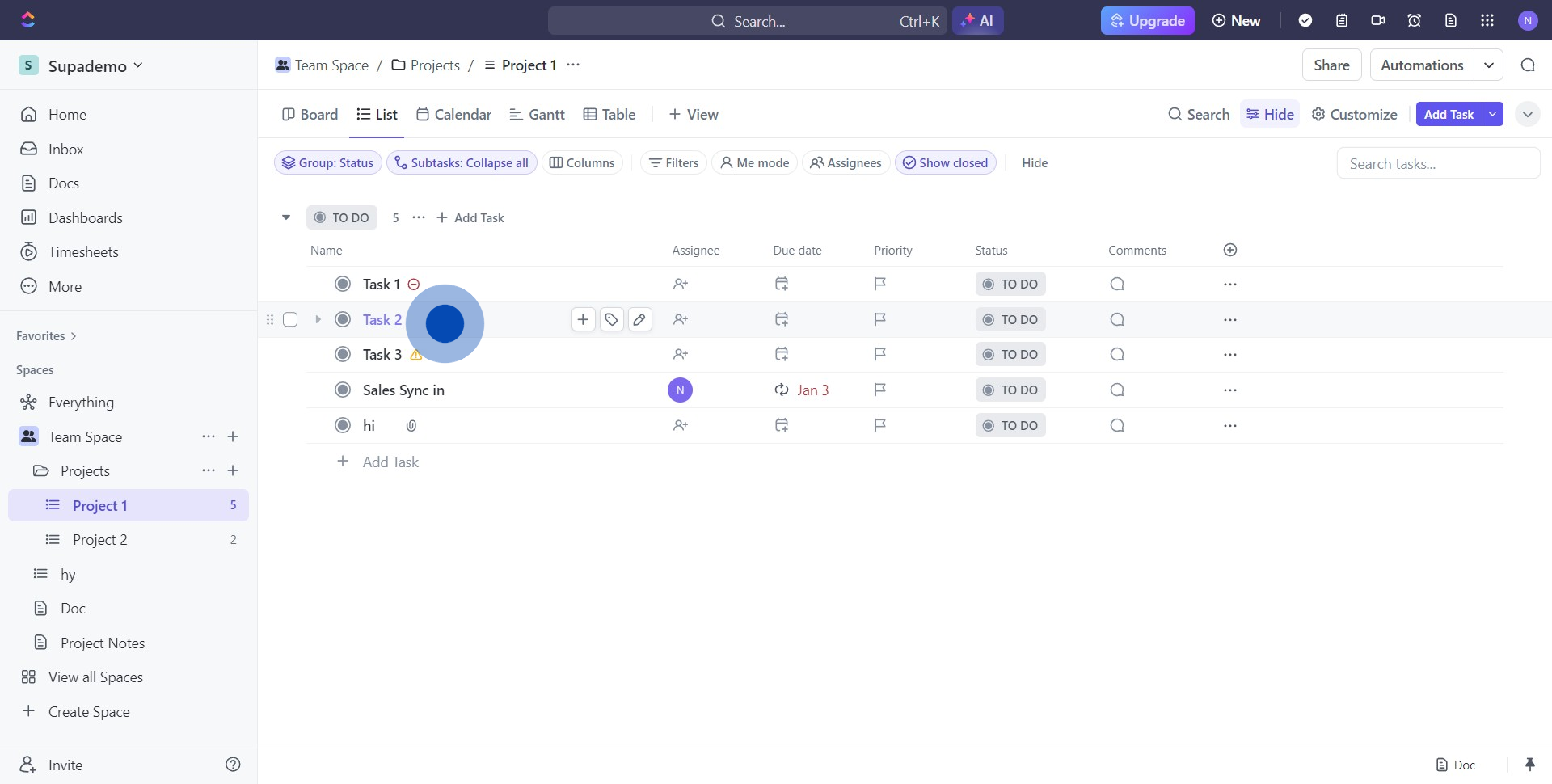Set priority flag for Task 1
This screenshot has width=1552, height=784.
coord(879,284)
